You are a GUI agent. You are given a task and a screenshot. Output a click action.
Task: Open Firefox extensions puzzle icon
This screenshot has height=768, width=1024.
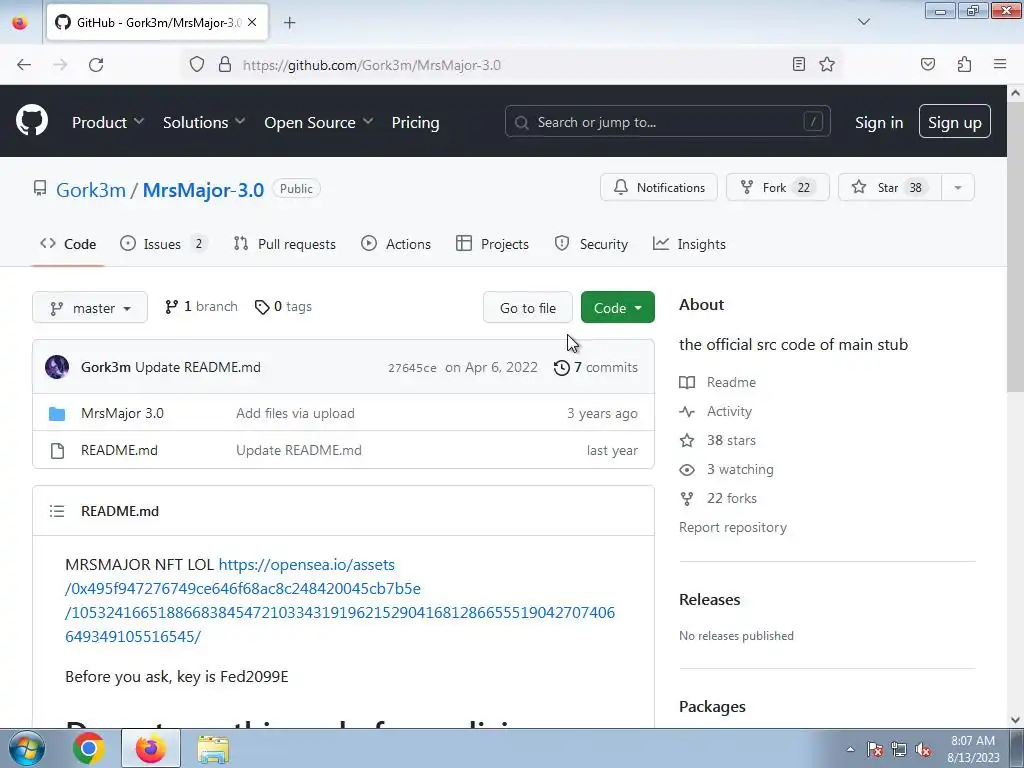click(964, 64)
